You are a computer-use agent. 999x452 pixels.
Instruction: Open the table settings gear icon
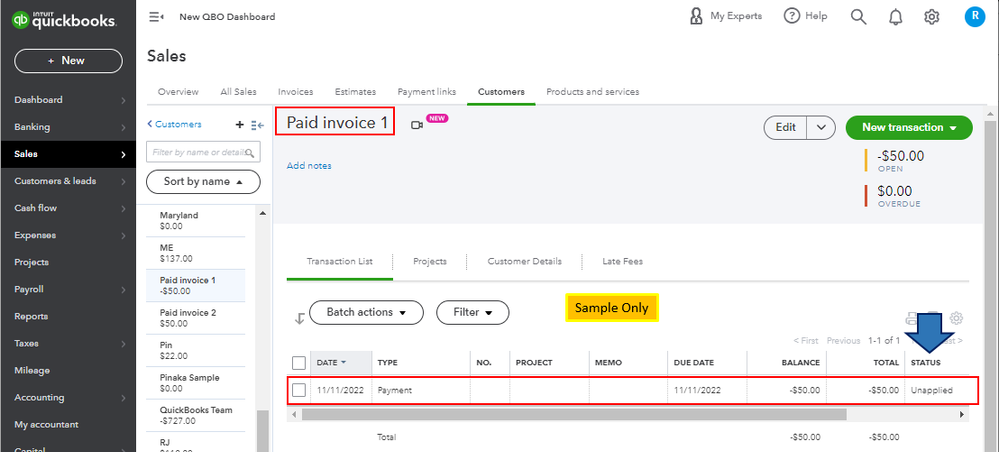point(956,318)
